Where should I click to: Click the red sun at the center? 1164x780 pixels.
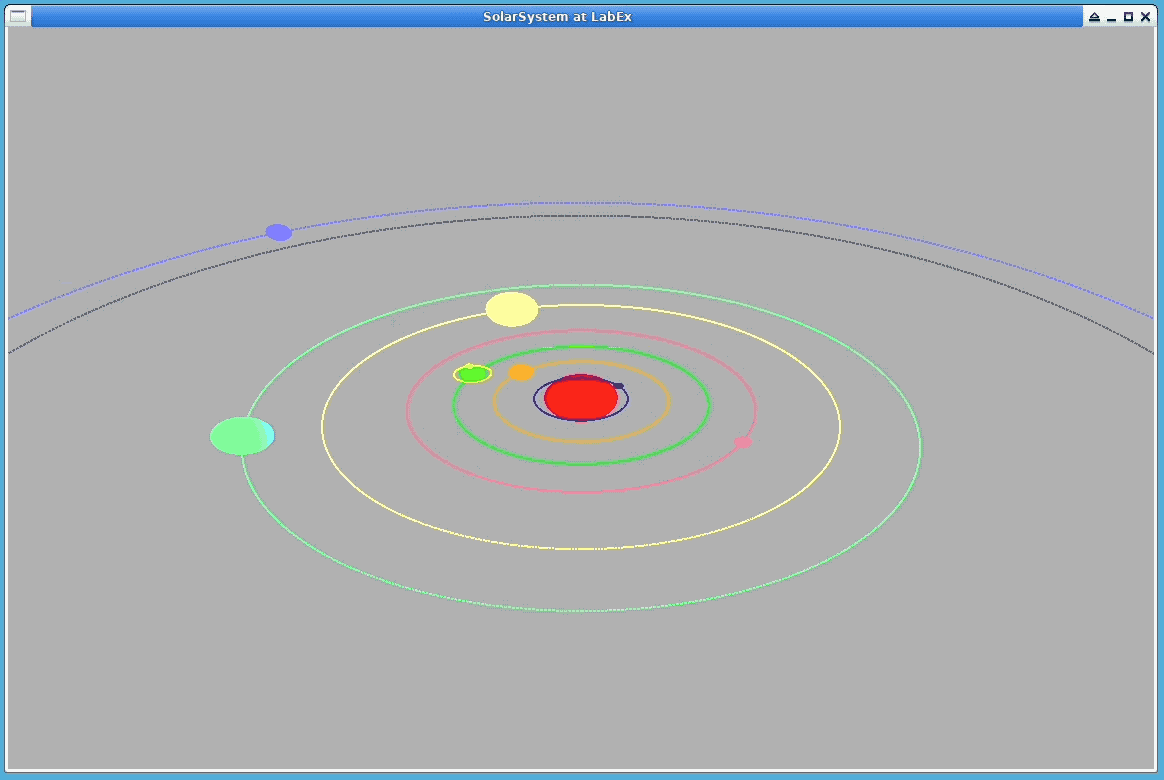pos(581,398)
